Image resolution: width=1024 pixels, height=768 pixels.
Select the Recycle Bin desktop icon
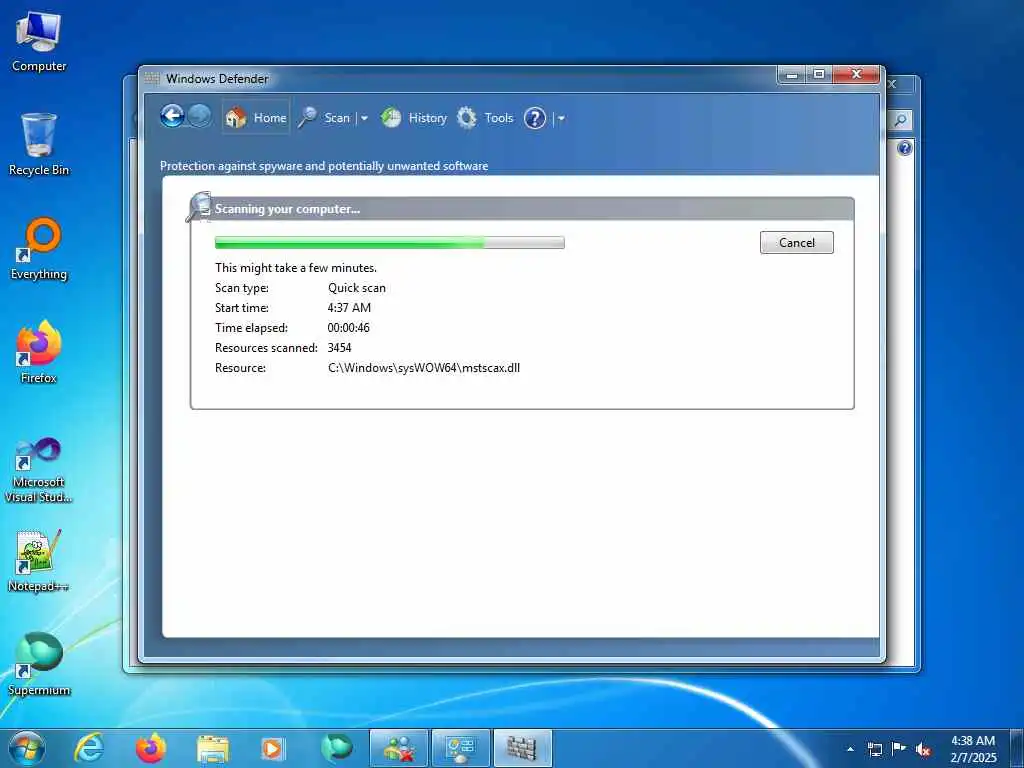pyautogui.click(x=39, y=145)
